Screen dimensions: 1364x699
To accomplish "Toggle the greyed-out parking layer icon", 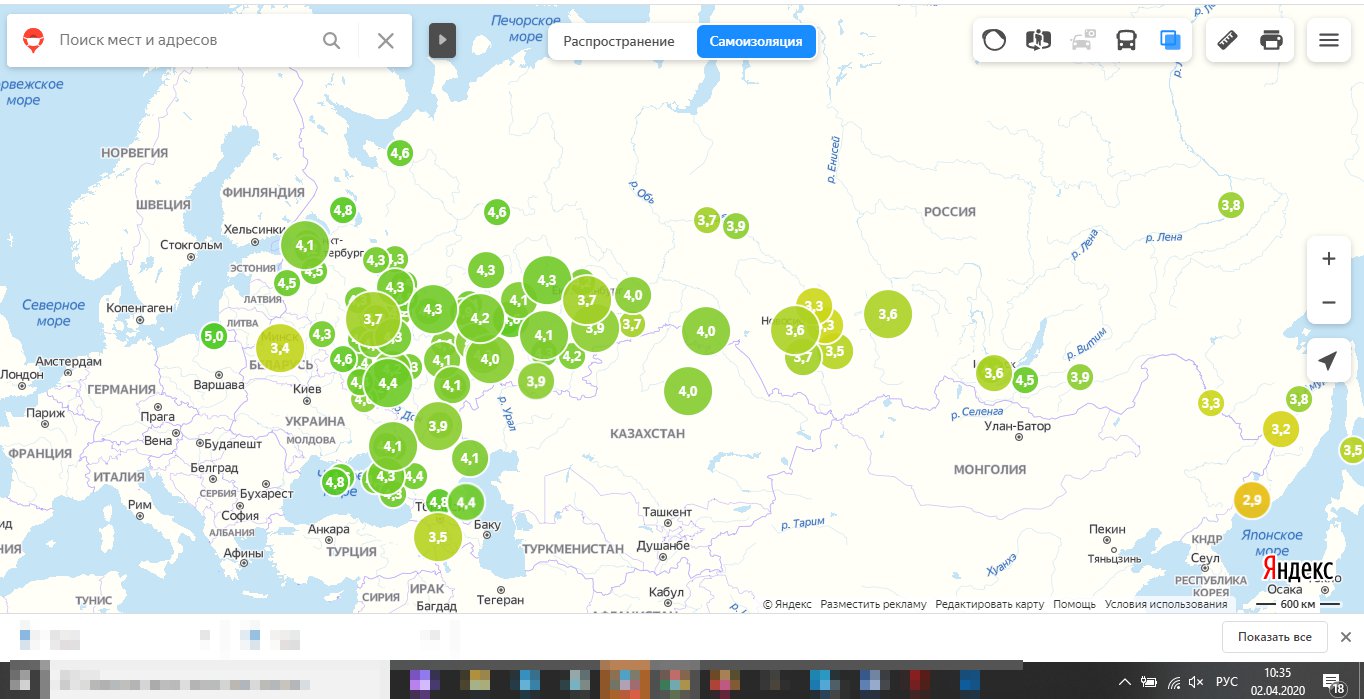I will coord(1082,41).
